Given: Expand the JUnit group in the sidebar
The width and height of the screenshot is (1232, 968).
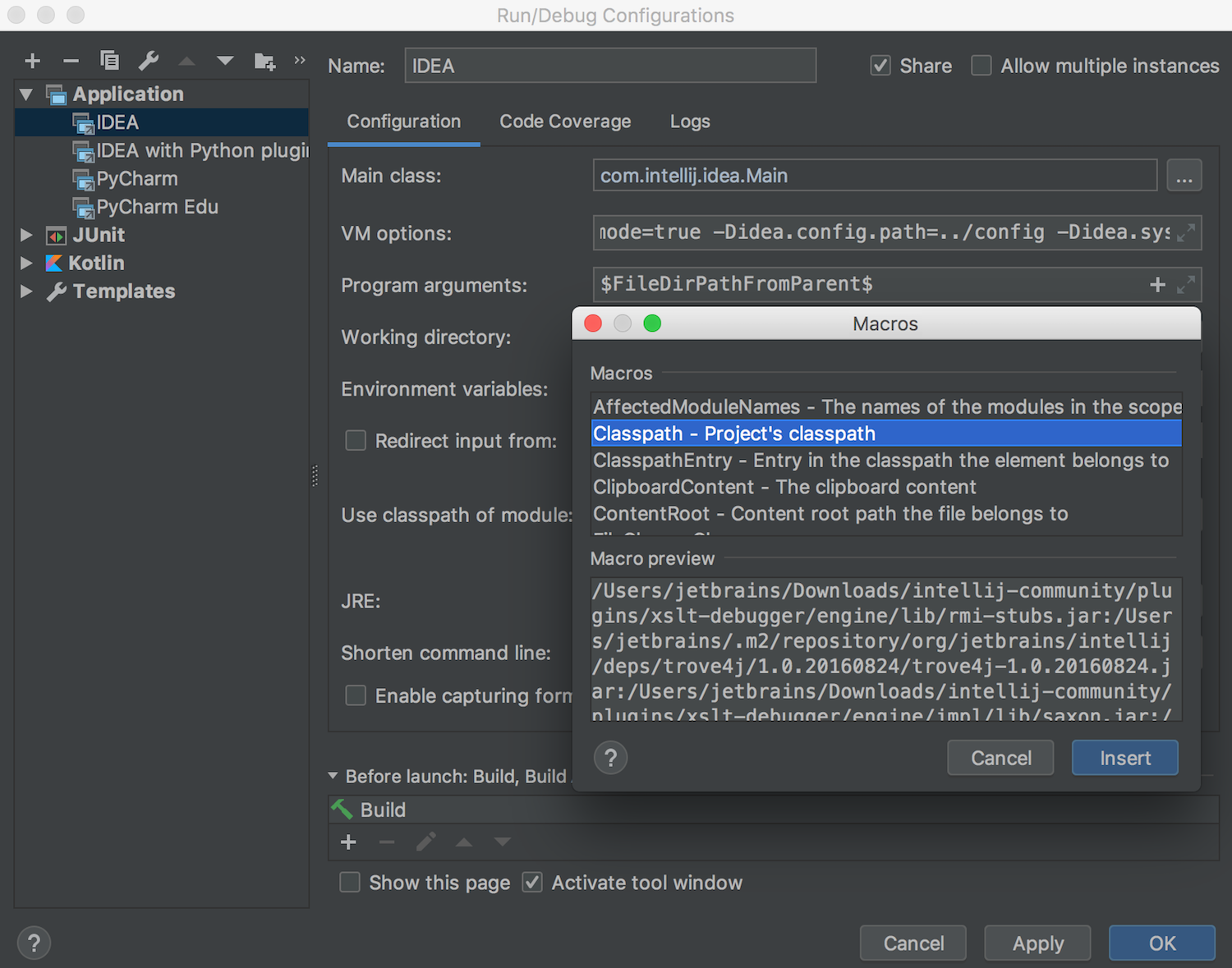Looking at the screenshot, I should pos(25,235).
